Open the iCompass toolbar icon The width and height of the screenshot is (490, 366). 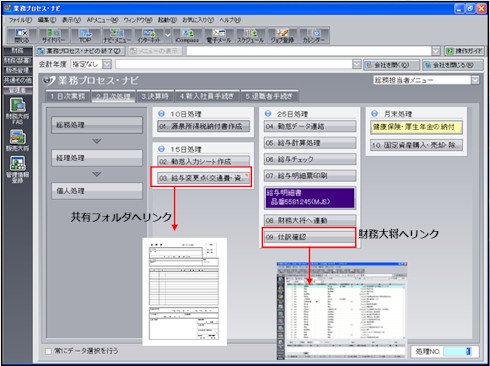187,36
